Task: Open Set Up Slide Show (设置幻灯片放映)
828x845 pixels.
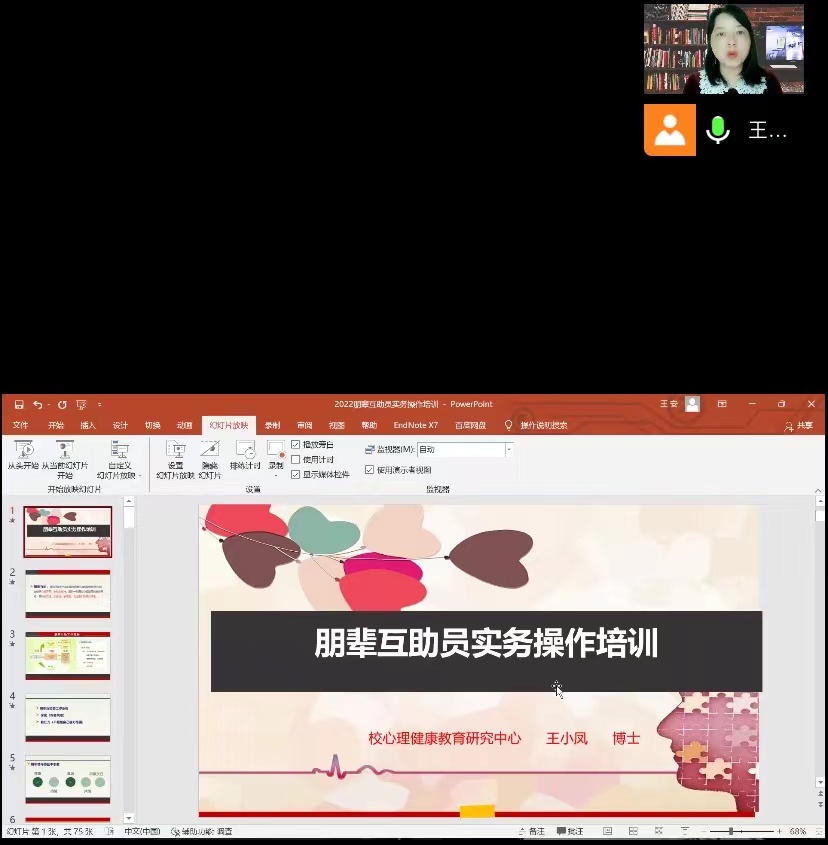Action: tap(175, 453)
